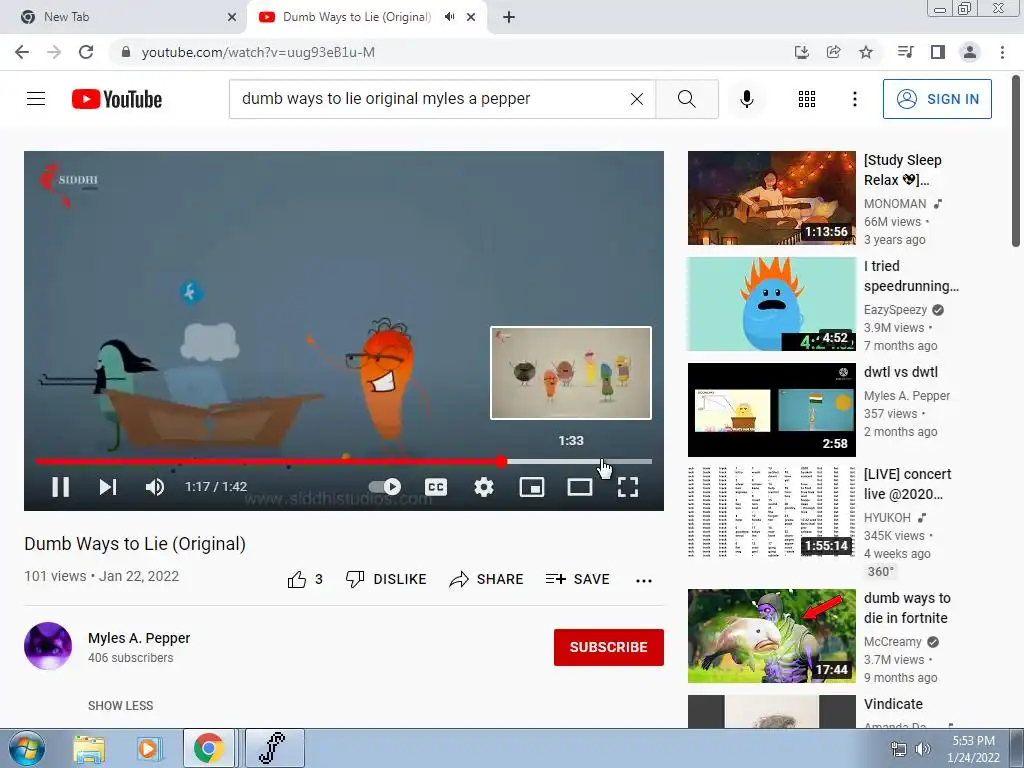Viewport: 1024px width, 768px height.
Task: Mute tab via speaker icon
Action: tap(449, 17)
